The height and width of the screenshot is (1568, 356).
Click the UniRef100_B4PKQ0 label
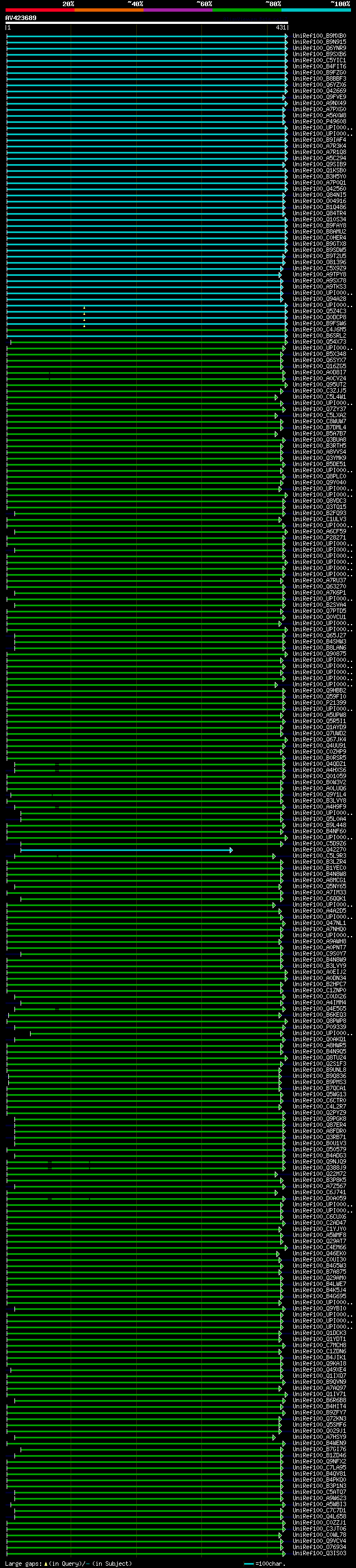(x=319, y=1479)
